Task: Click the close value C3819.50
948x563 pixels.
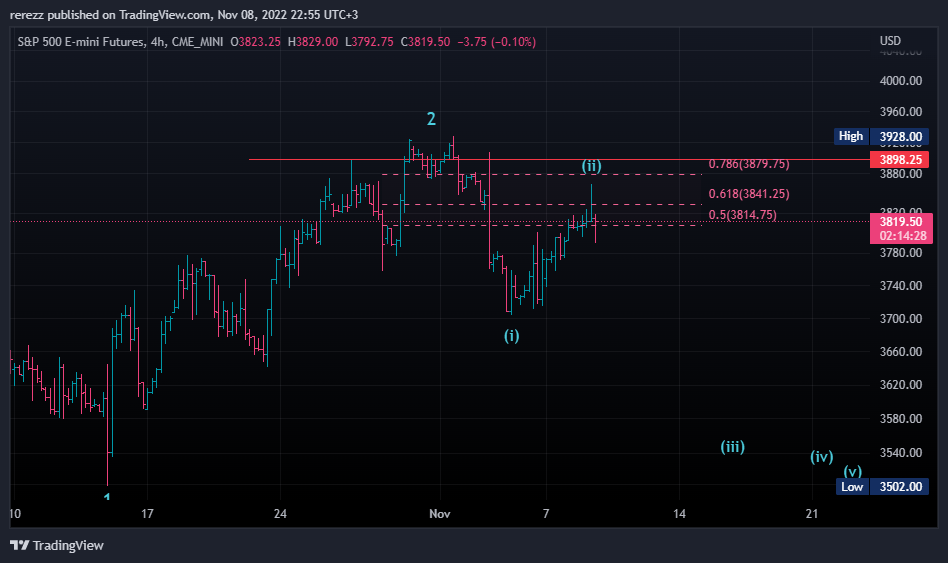Action: point(425,42)
